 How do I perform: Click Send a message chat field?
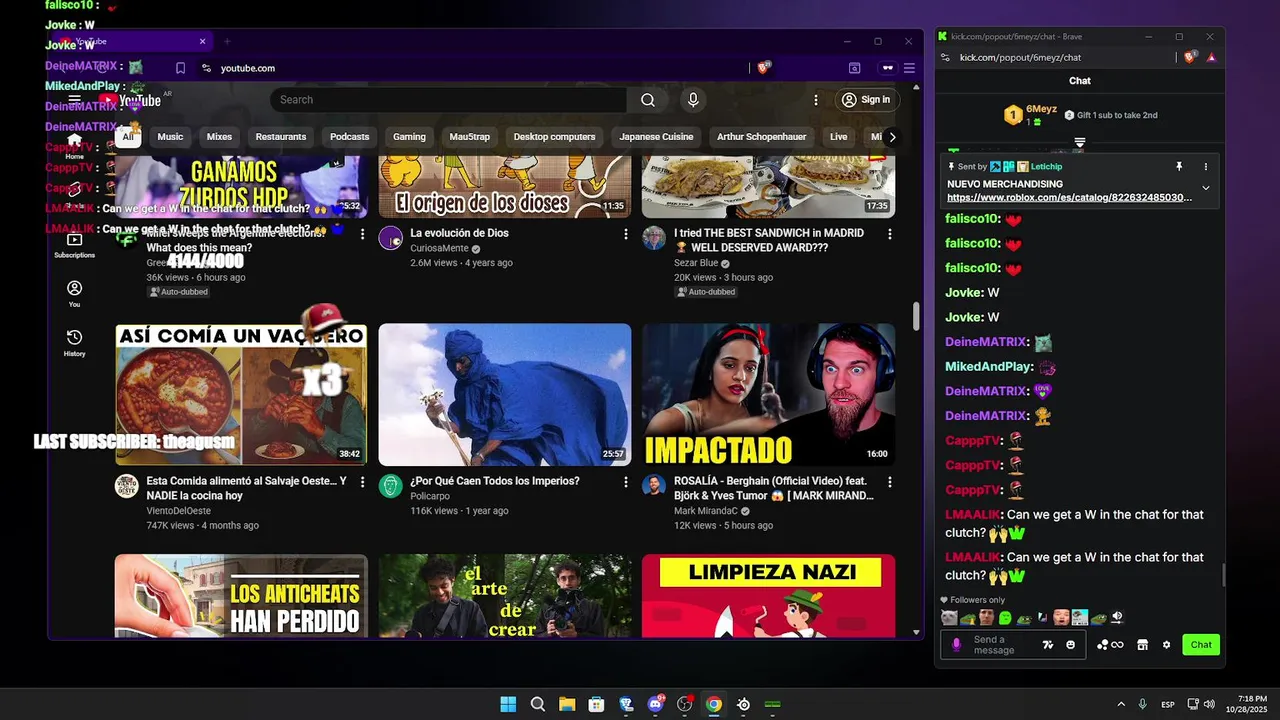click(x=1005, y=645)
